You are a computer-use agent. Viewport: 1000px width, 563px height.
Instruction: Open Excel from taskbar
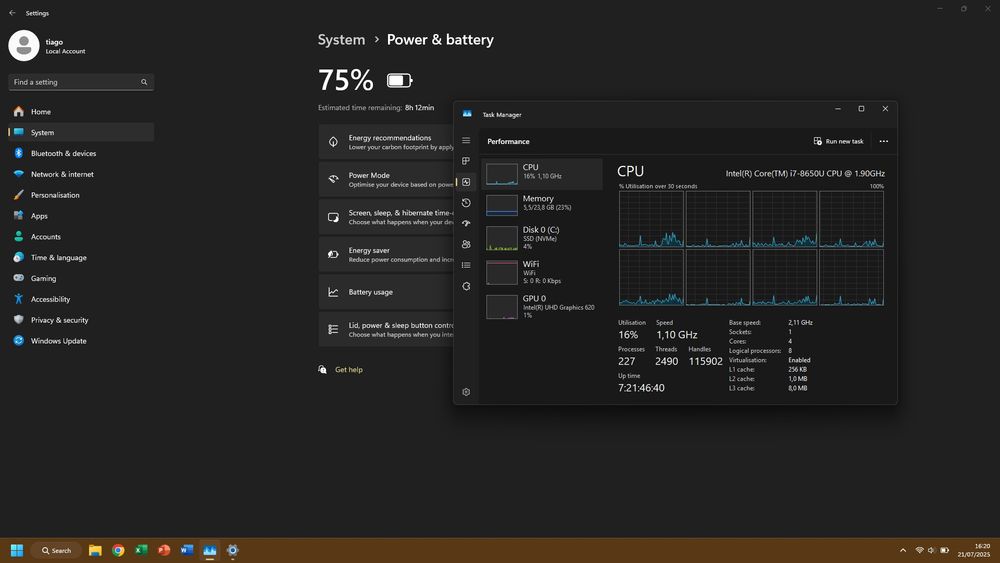[x=141, y=550]
